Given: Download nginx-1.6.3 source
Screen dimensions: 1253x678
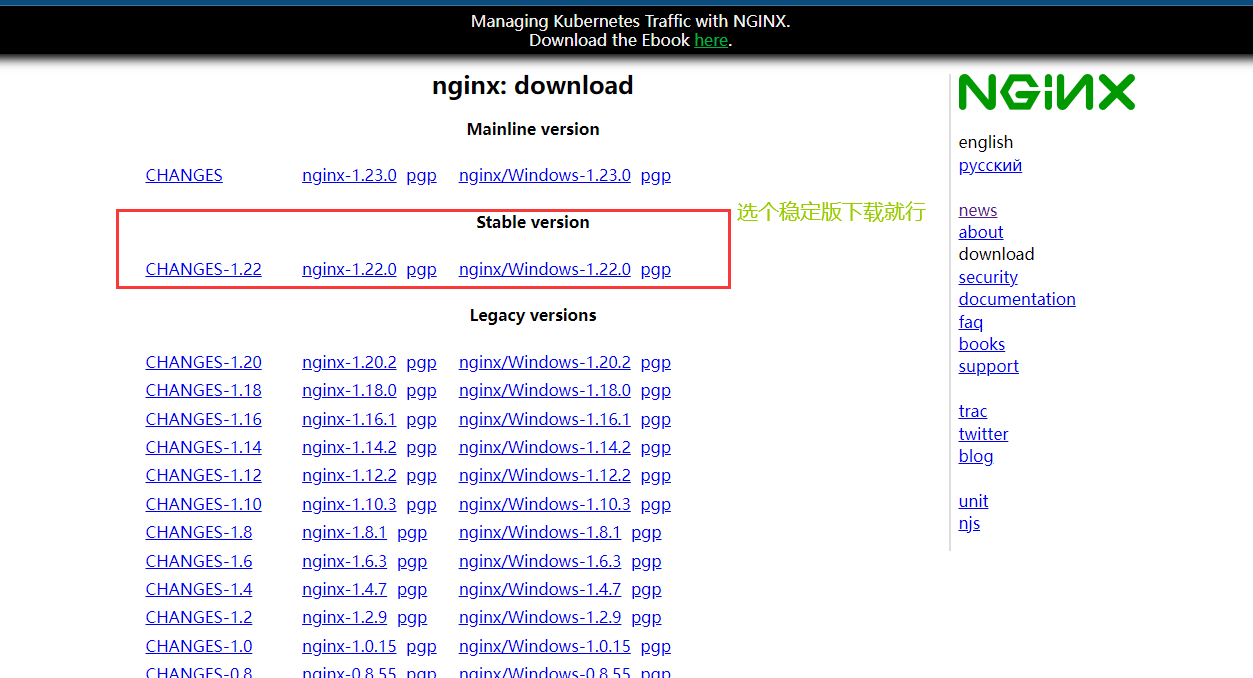Looking at the screenshot, I should (344, 561).
